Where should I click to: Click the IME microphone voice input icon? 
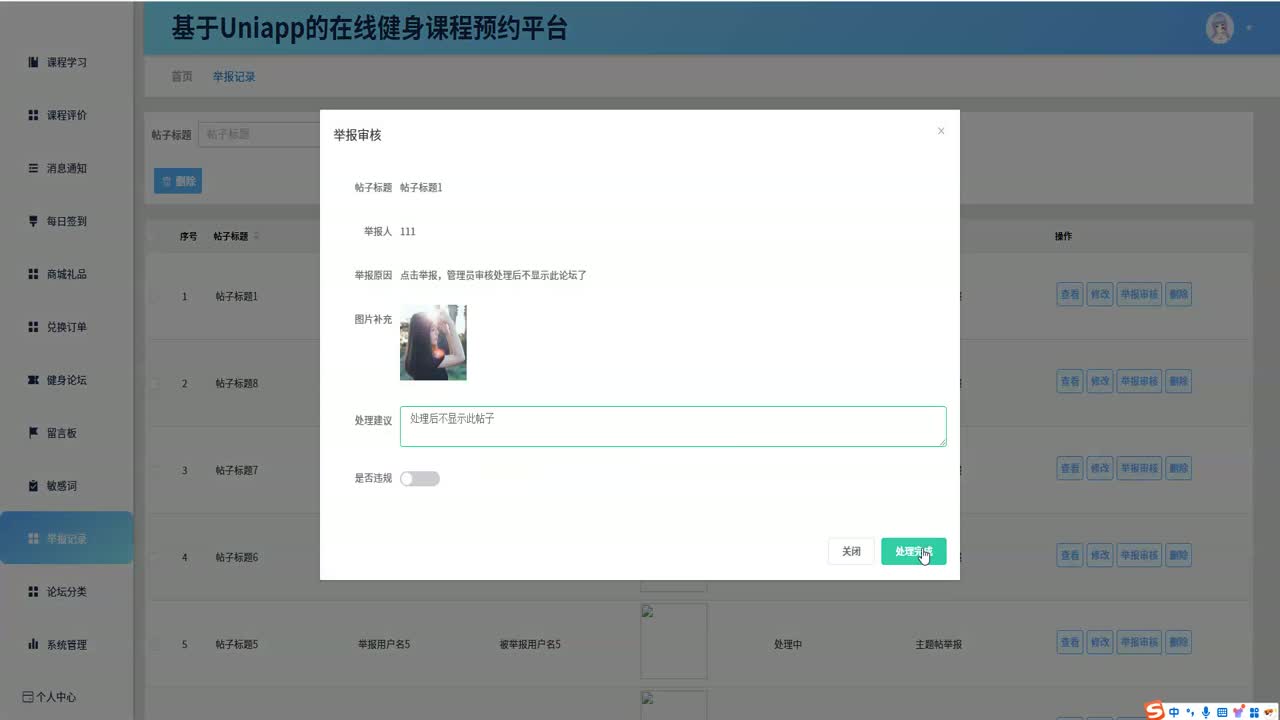[x=1206, y=712]
